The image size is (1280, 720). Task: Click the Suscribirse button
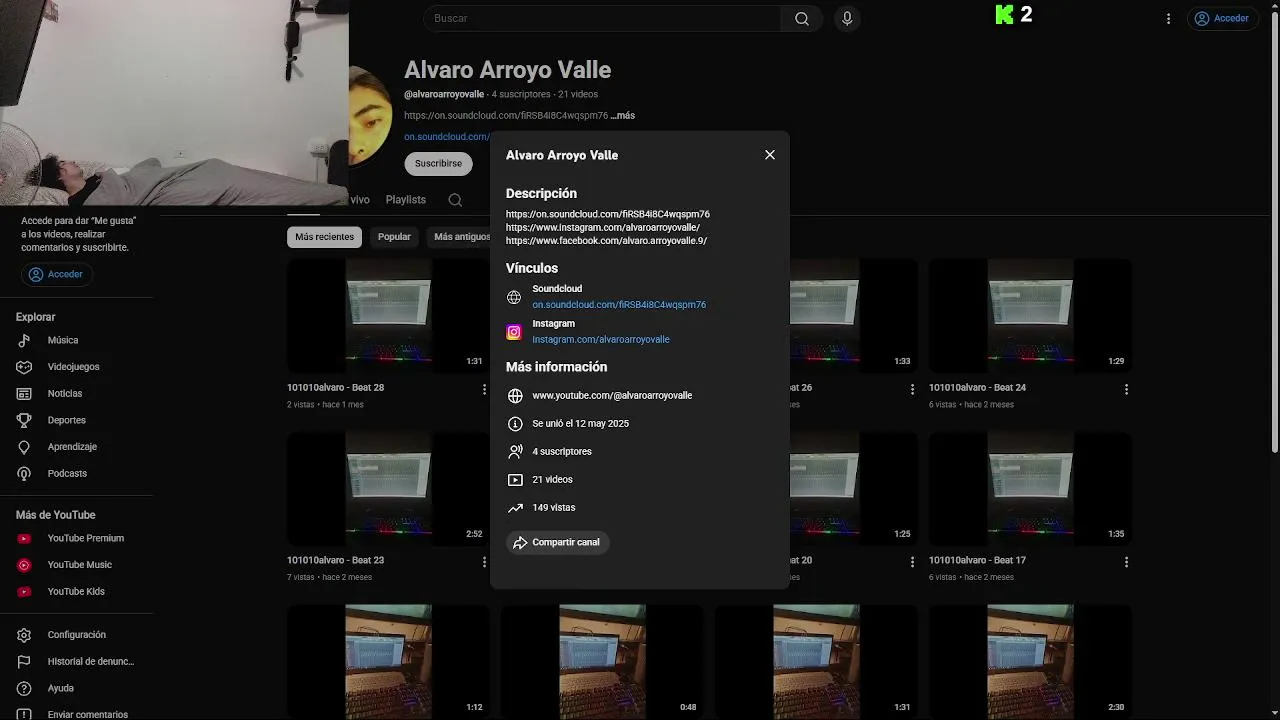[x=438, y=163]
